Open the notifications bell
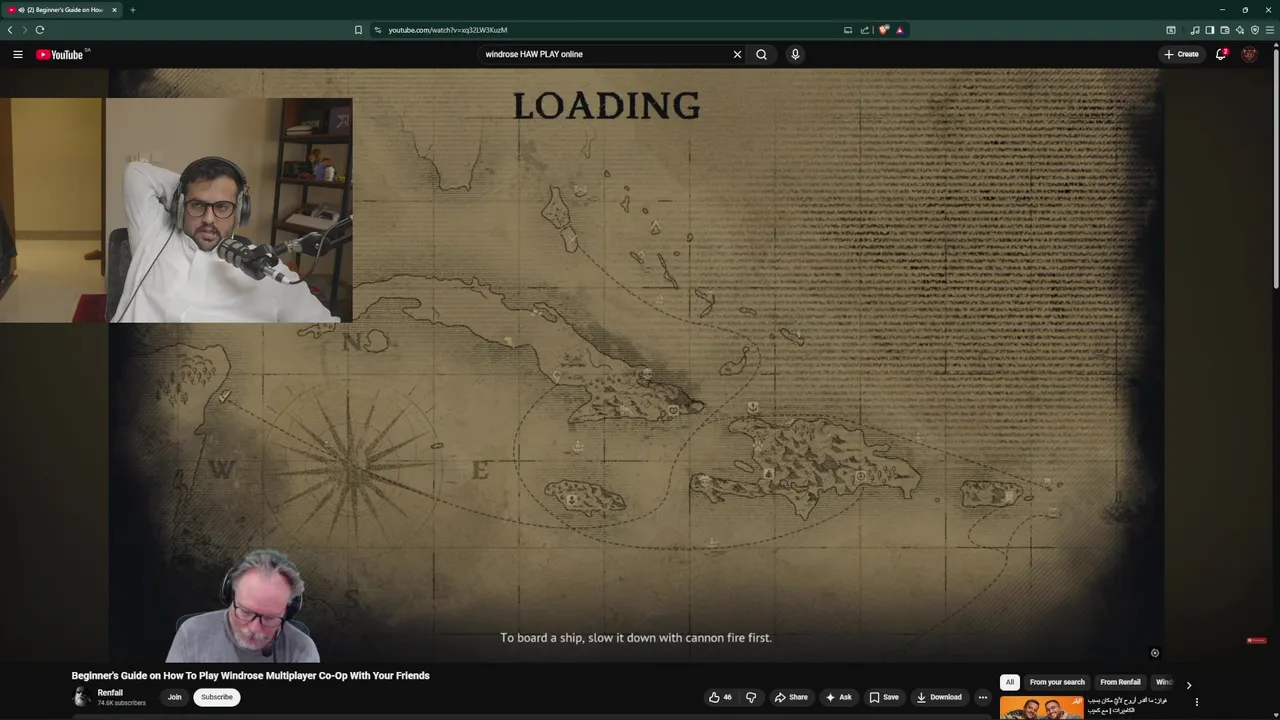 coord(1221,54)
